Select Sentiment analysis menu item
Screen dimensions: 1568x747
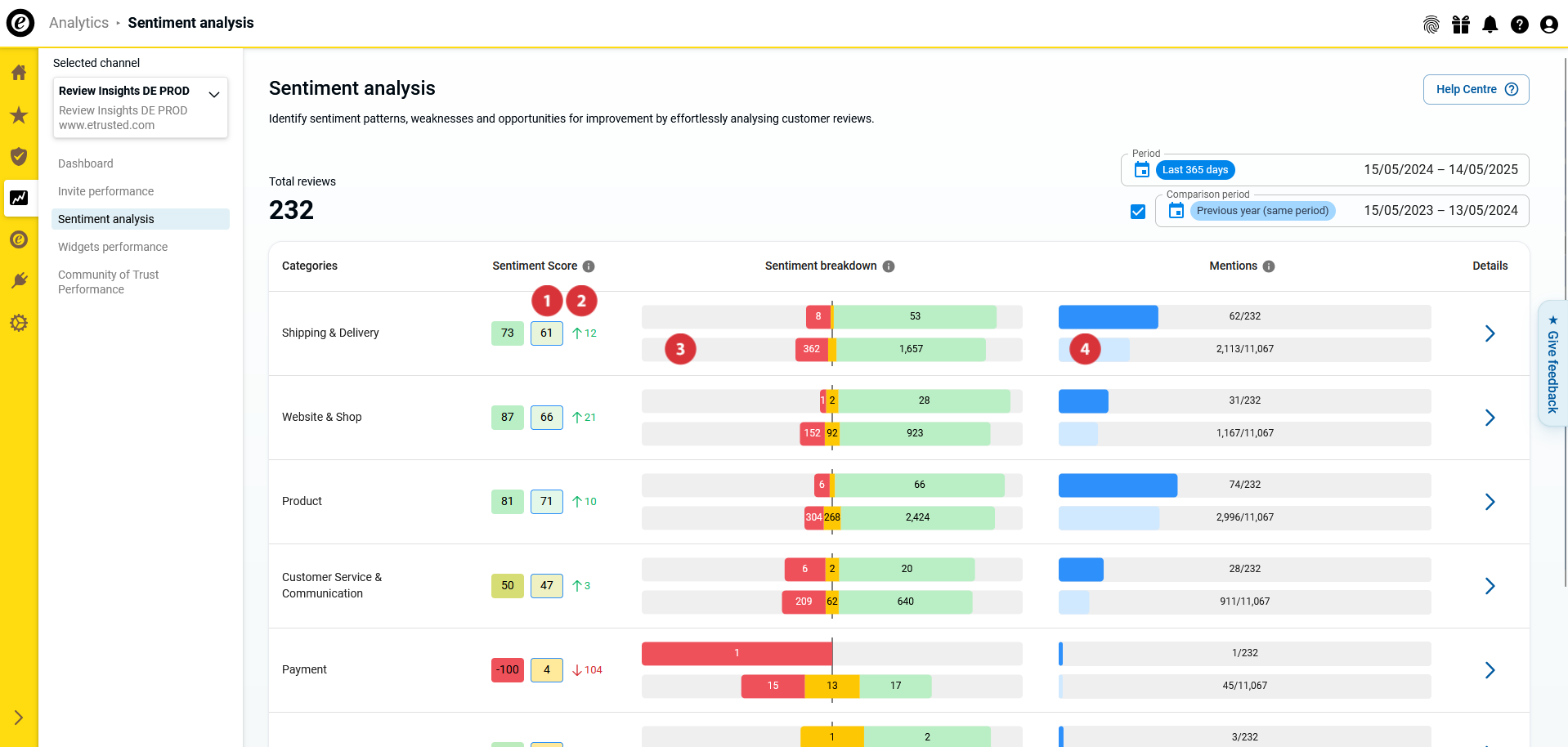[141, 219]
